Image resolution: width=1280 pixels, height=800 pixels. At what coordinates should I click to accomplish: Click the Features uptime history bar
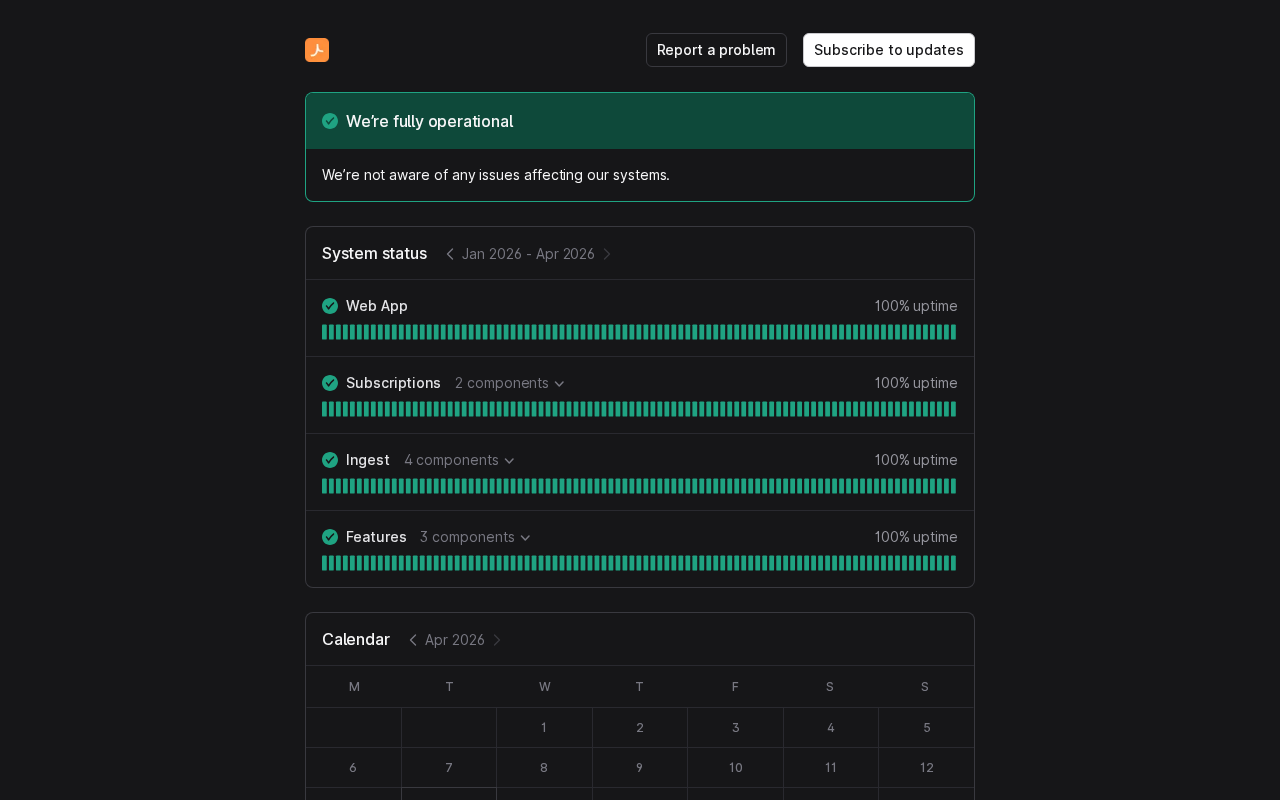click(x=639, y=563)
